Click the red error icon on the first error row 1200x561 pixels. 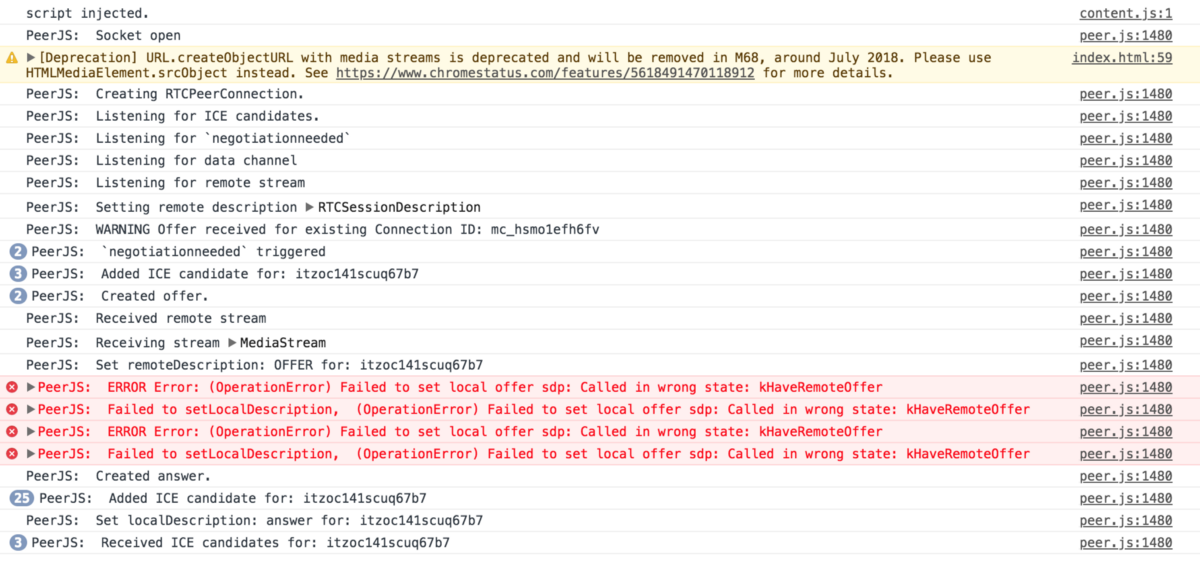pyautogui.click(x=12, y=388)
